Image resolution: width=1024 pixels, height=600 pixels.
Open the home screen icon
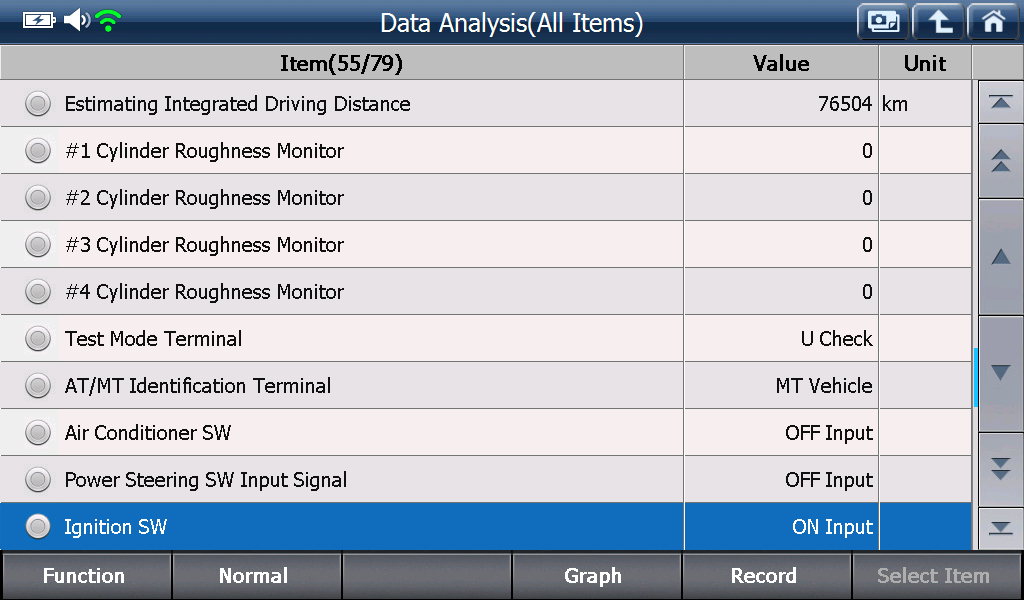pyautogui.click(x=993, y=22)
